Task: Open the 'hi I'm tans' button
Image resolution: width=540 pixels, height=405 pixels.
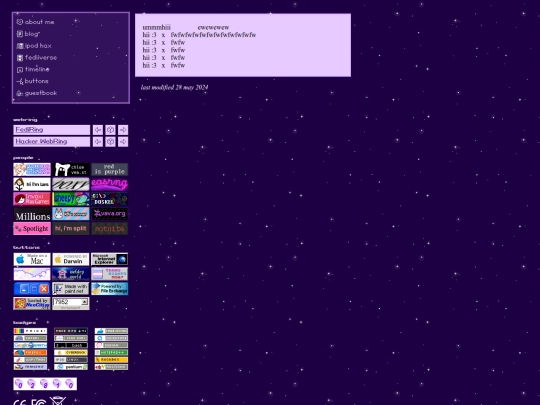Action: pyautogui.click(x=32, y=184)
